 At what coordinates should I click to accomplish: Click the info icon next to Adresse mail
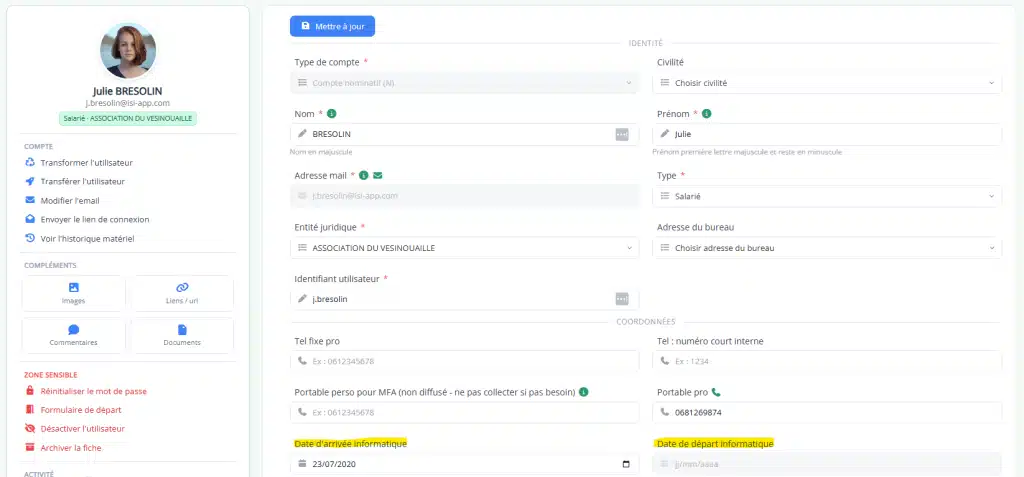point(364,175)
